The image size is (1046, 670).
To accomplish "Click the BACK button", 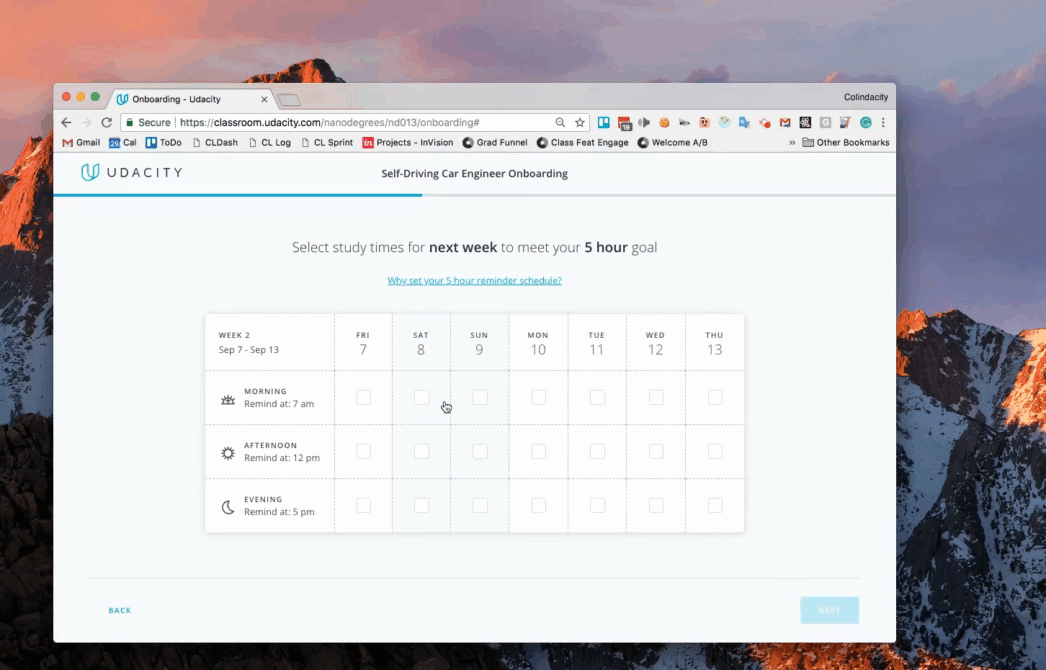I will tap(120, 609).
